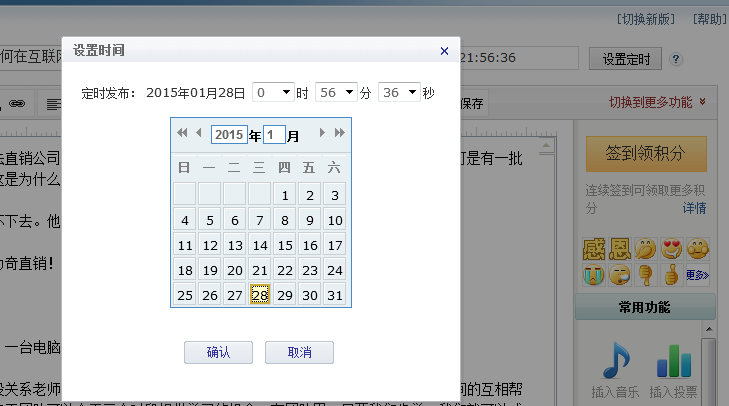
Task: Open the minute dropdown showing 56
Action: (x=336, y=92)
